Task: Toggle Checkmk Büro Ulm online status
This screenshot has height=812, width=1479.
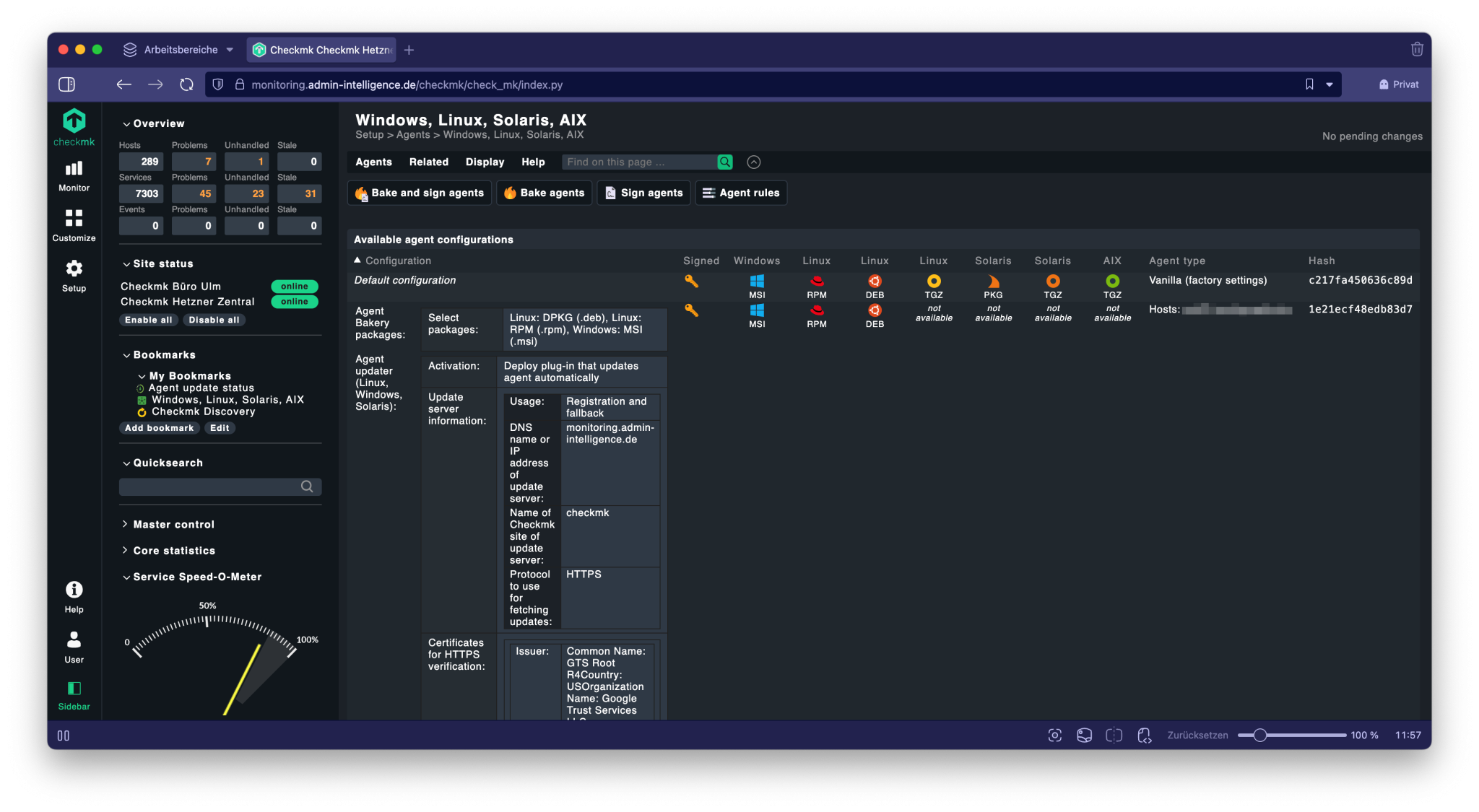Action: [295, 287]
